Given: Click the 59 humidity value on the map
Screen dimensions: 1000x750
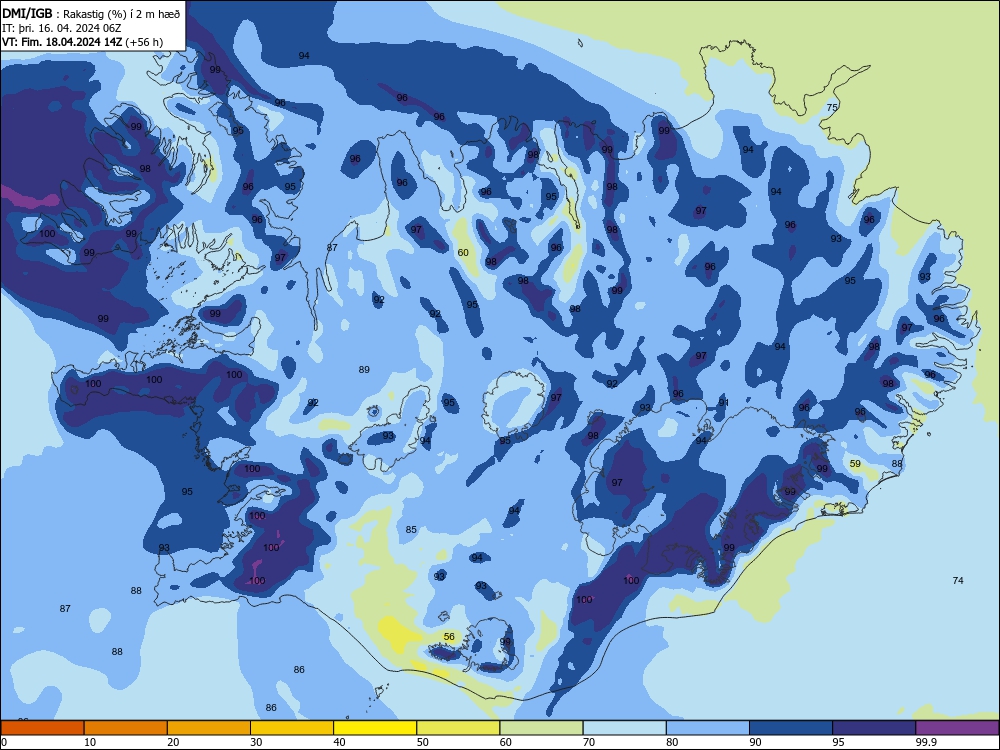Looking at the screenshot, I should point(855,464).
